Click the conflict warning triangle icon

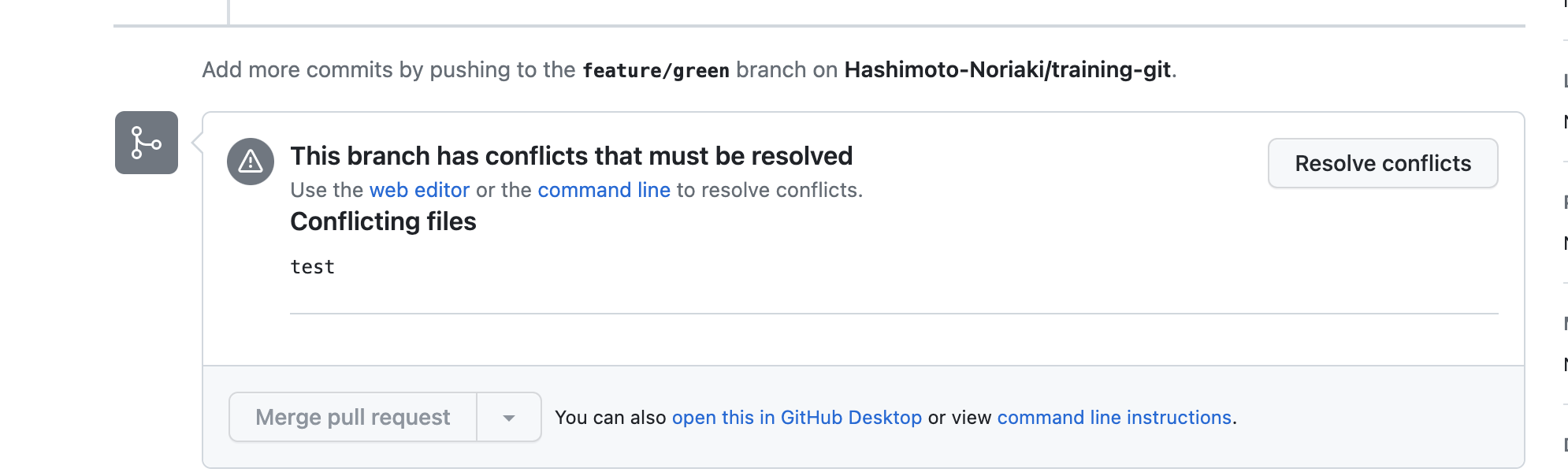[251, 162]
